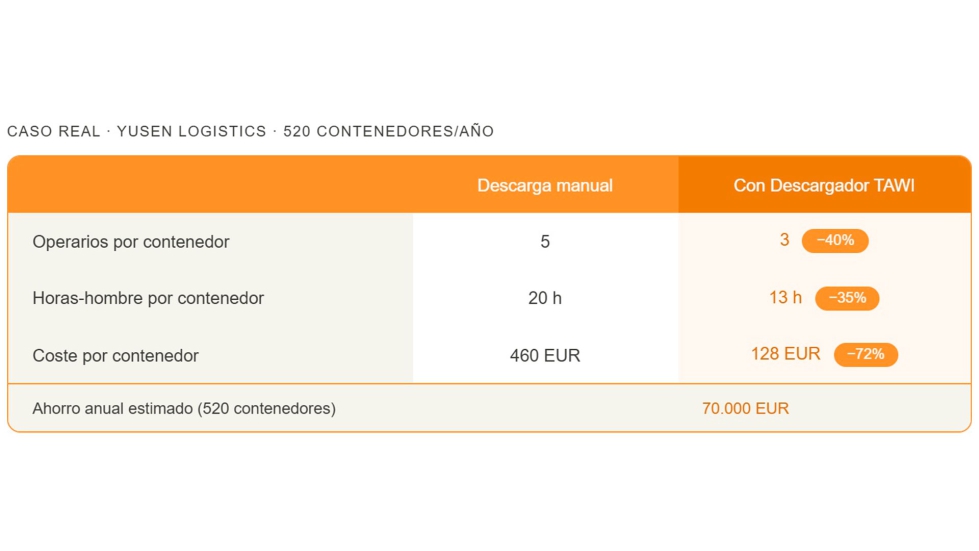The width and height of the screenshot is (979, 551).
Task: Click the "Ahorro anual estimado" footer label
Action: 184,409
